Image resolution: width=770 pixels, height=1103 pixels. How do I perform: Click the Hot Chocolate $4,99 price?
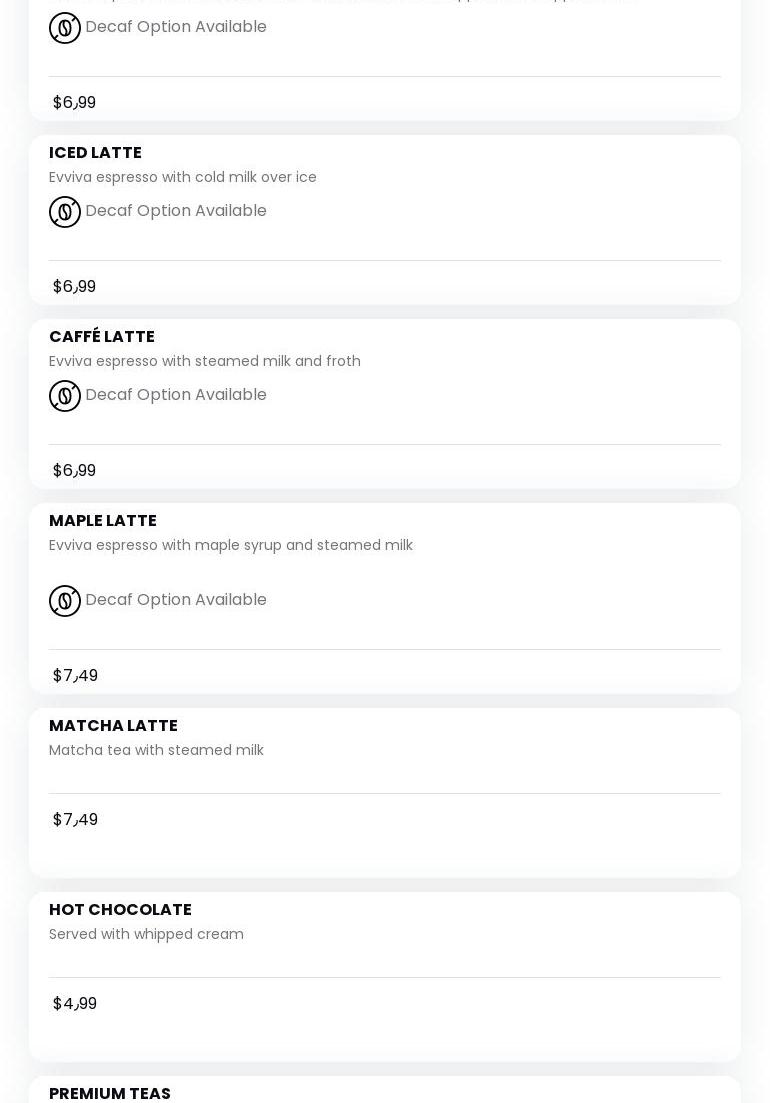tap(75, 1004)
